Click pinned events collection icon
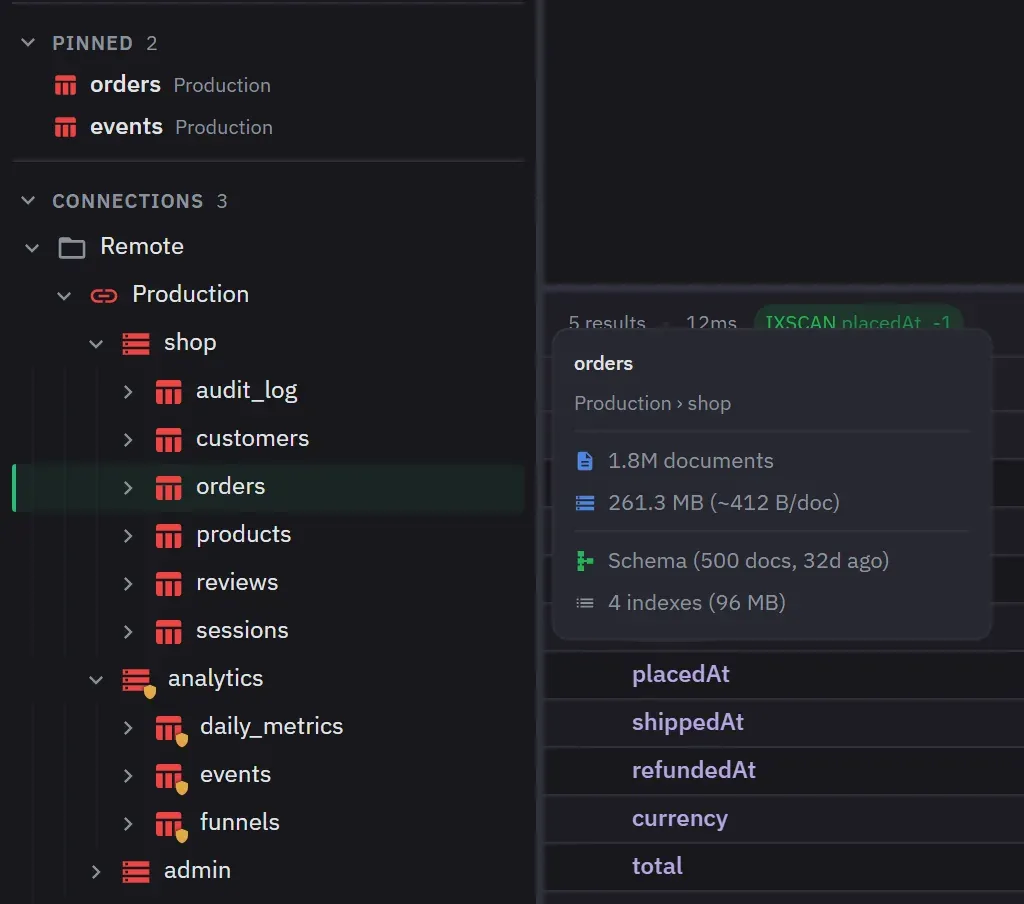 [65, 127]
